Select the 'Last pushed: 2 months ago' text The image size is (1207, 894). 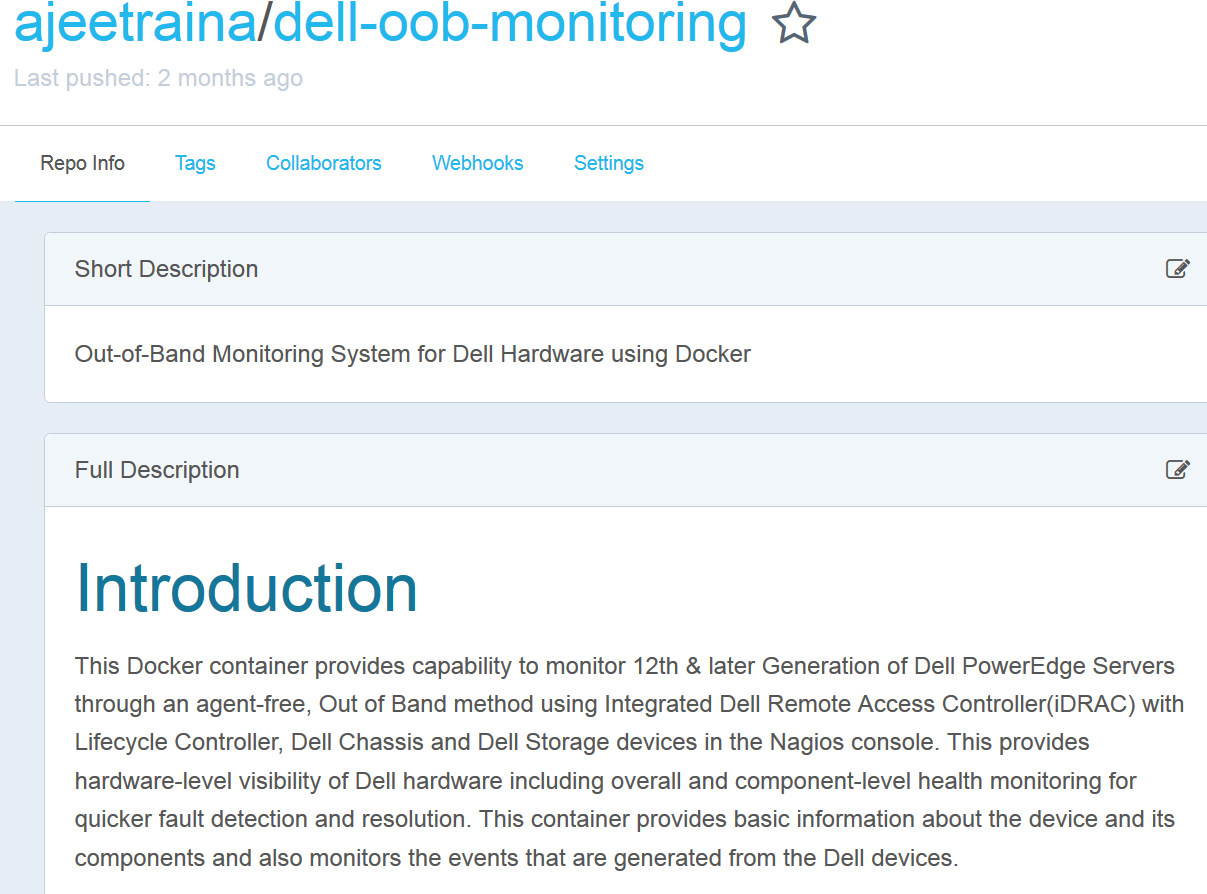pyautogui.click(x=158, y=78)
